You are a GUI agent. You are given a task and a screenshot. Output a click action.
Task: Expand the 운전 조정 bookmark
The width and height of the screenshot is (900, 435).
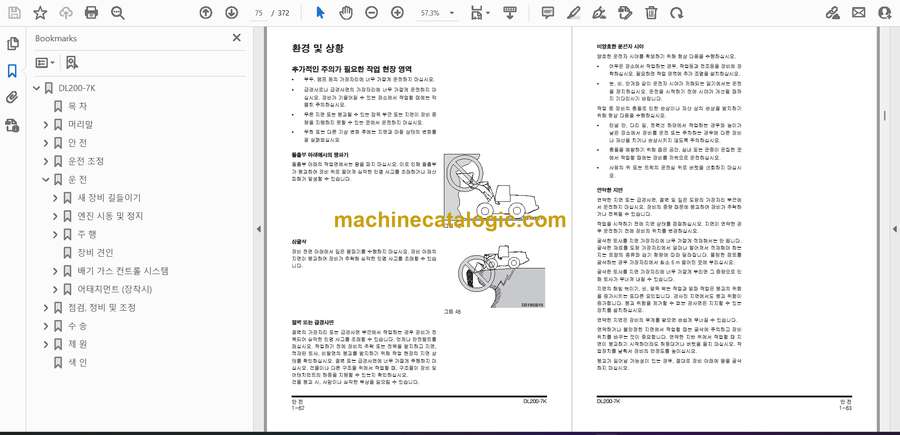click(46, 161)
